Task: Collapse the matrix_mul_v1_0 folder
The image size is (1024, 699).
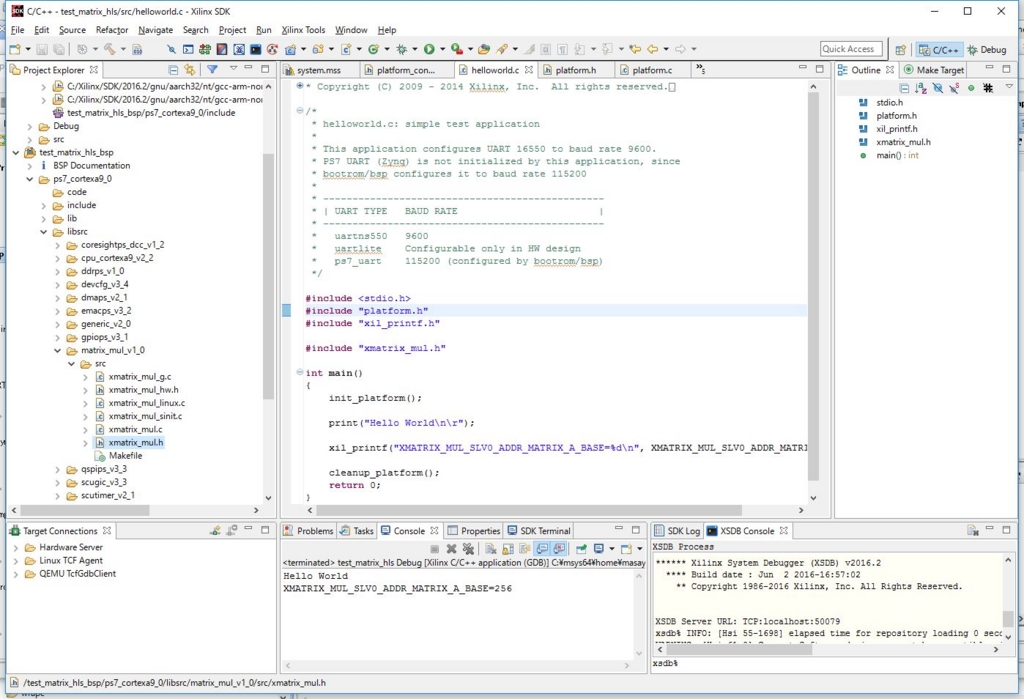Action: (57, 350)
